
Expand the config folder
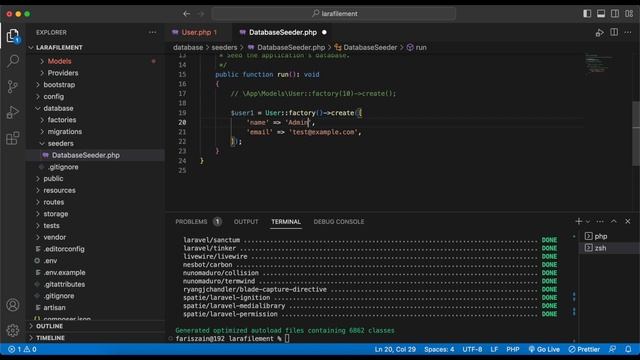(x=96, y=97)
